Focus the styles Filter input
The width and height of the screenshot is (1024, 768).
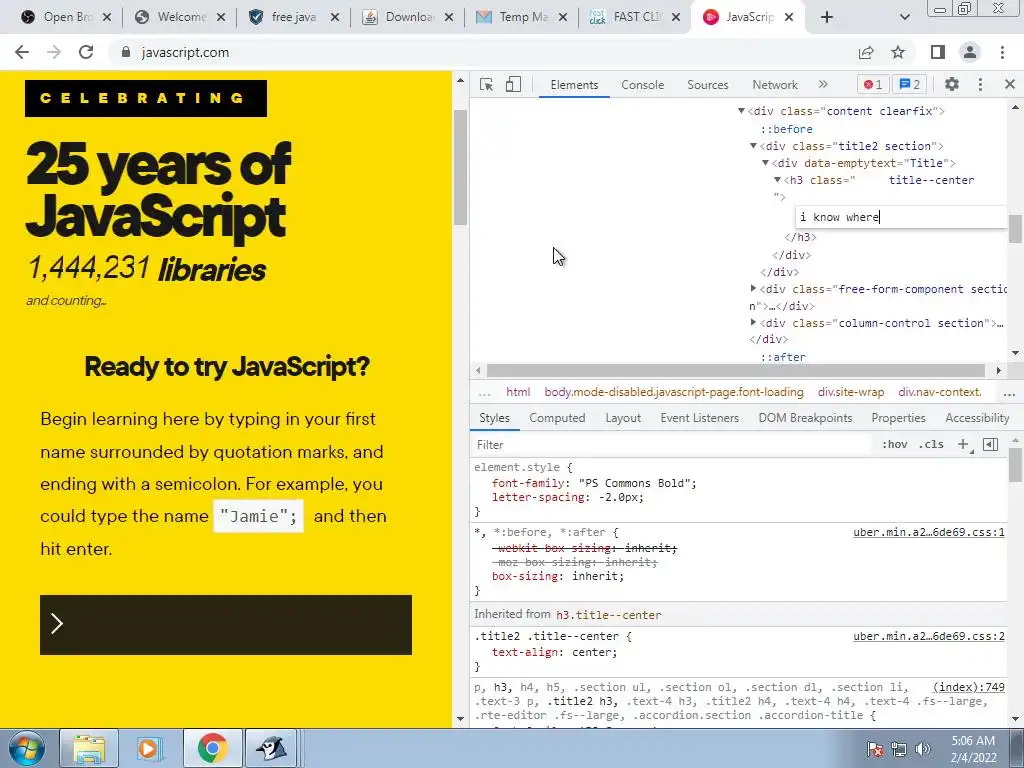coord(673,445)
